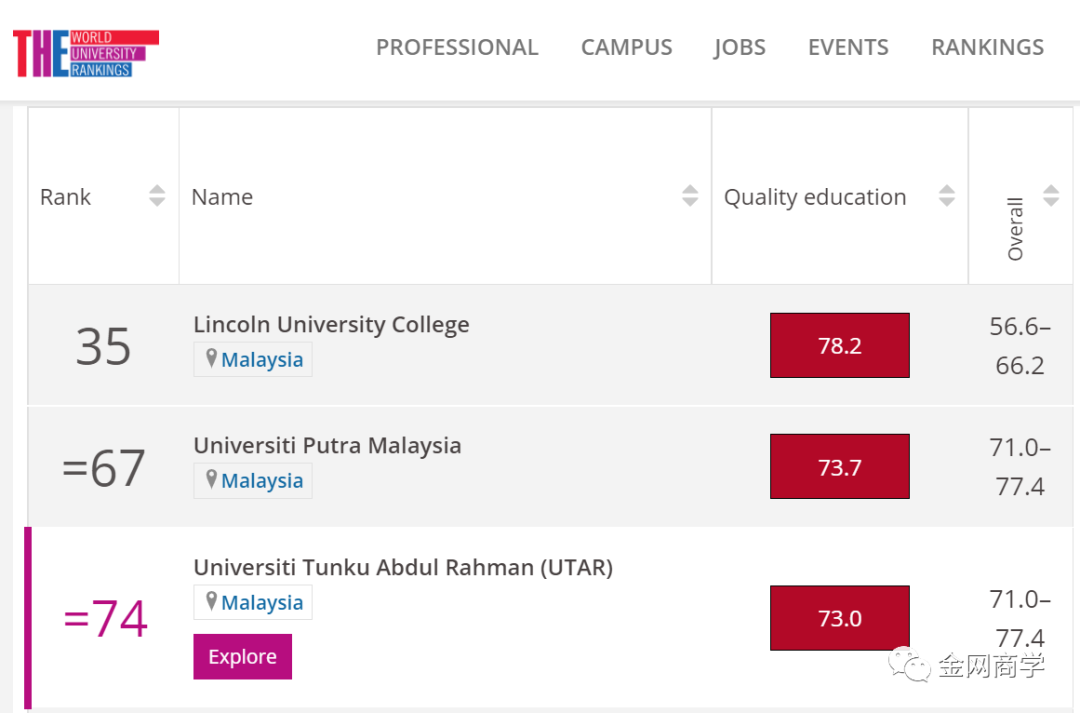Sort table by Name column arrows
The image size is (1080, 713).
(690, 196)
